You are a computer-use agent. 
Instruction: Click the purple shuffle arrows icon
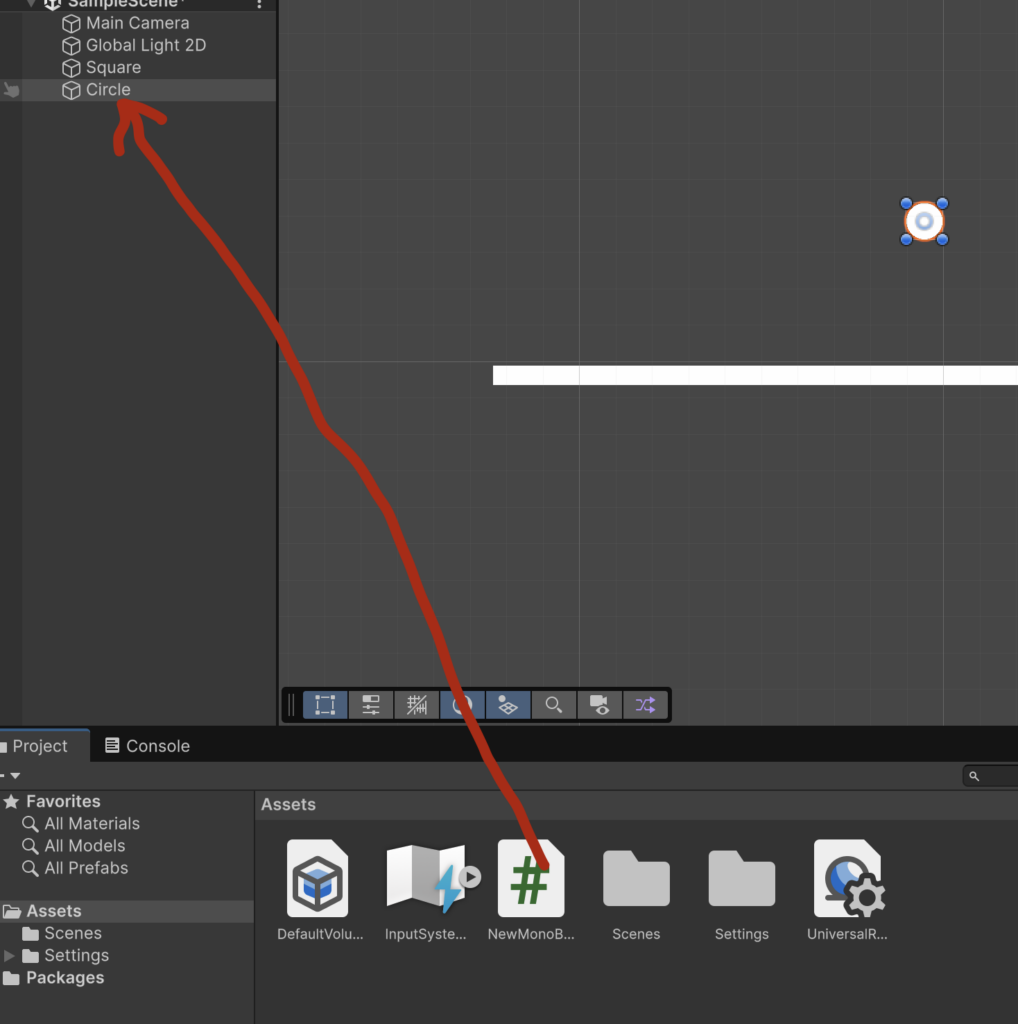[x=645, y=705]
